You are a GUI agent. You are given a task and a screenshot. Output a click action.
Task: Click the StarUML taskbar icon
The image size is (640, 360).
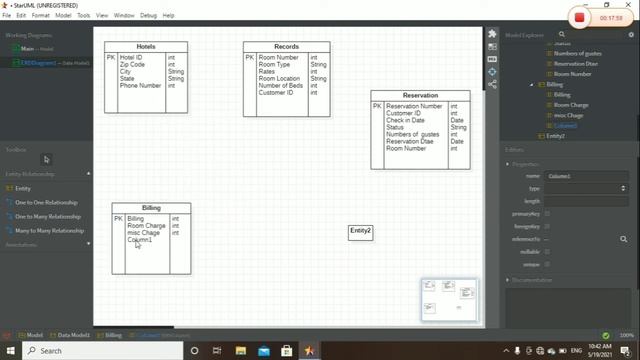[x=309, y=351]
